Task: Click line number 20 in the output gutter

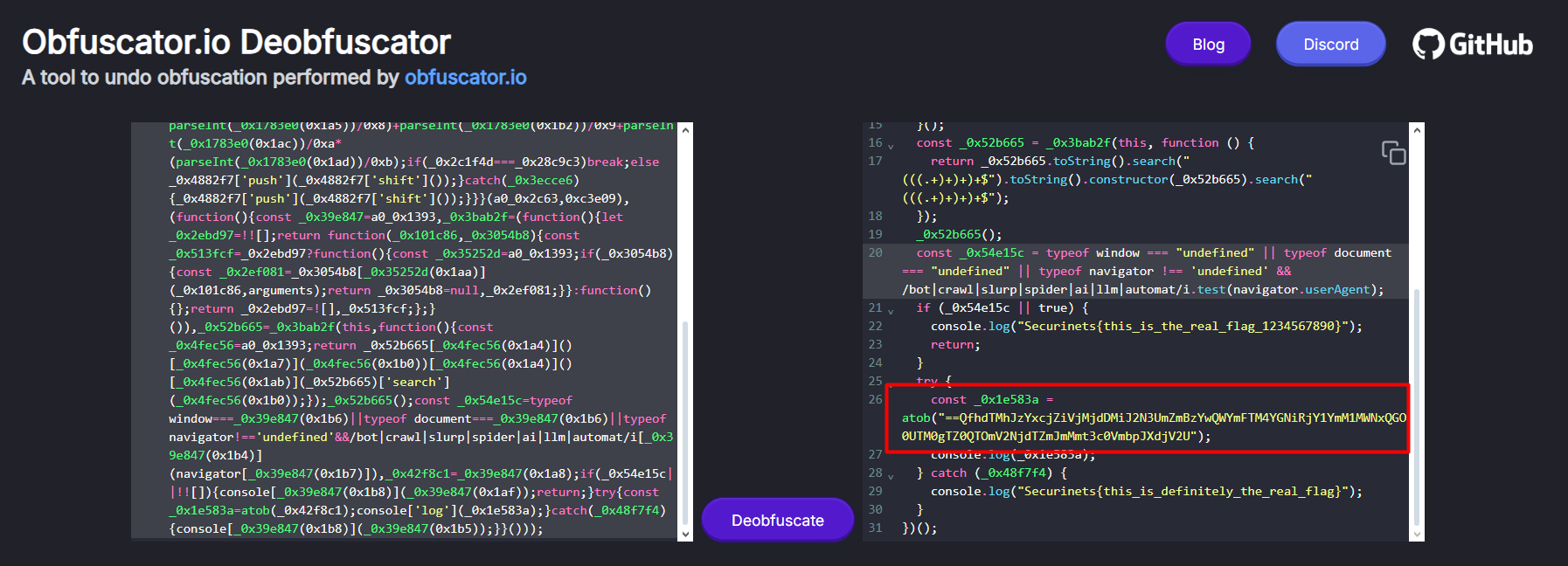Action: coord(875,252)
